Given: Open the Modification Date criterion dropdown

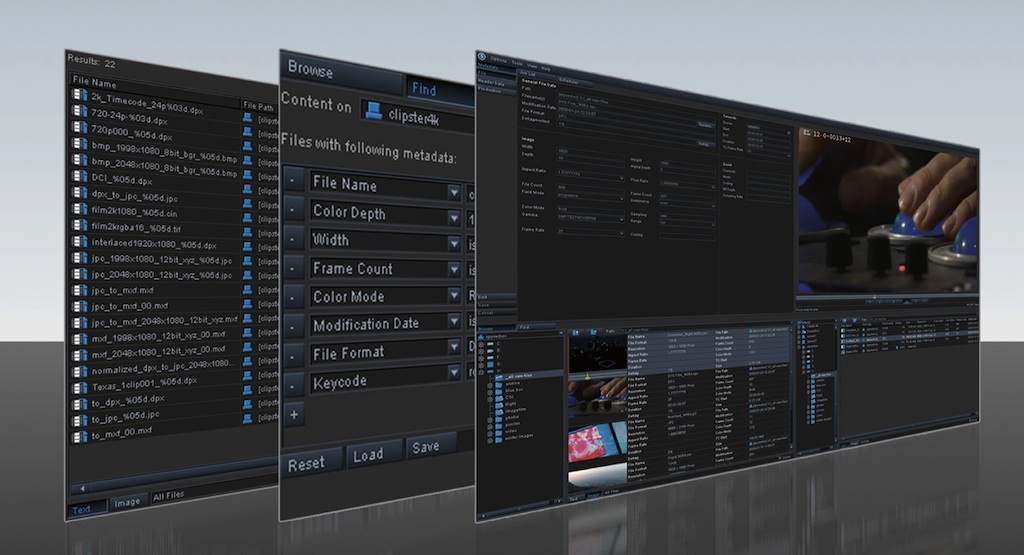Looking at the screenshot, I should (454, 323).
